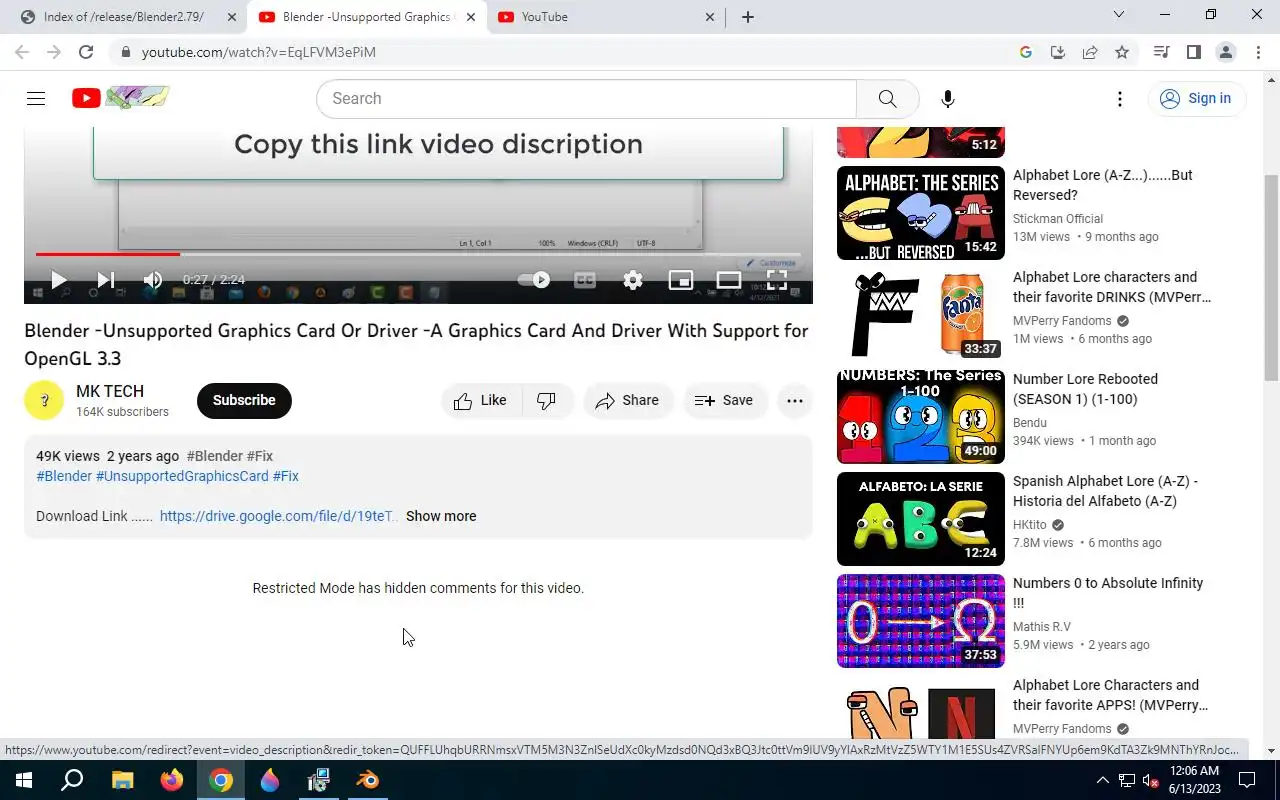Open a new browser tab

748,17
